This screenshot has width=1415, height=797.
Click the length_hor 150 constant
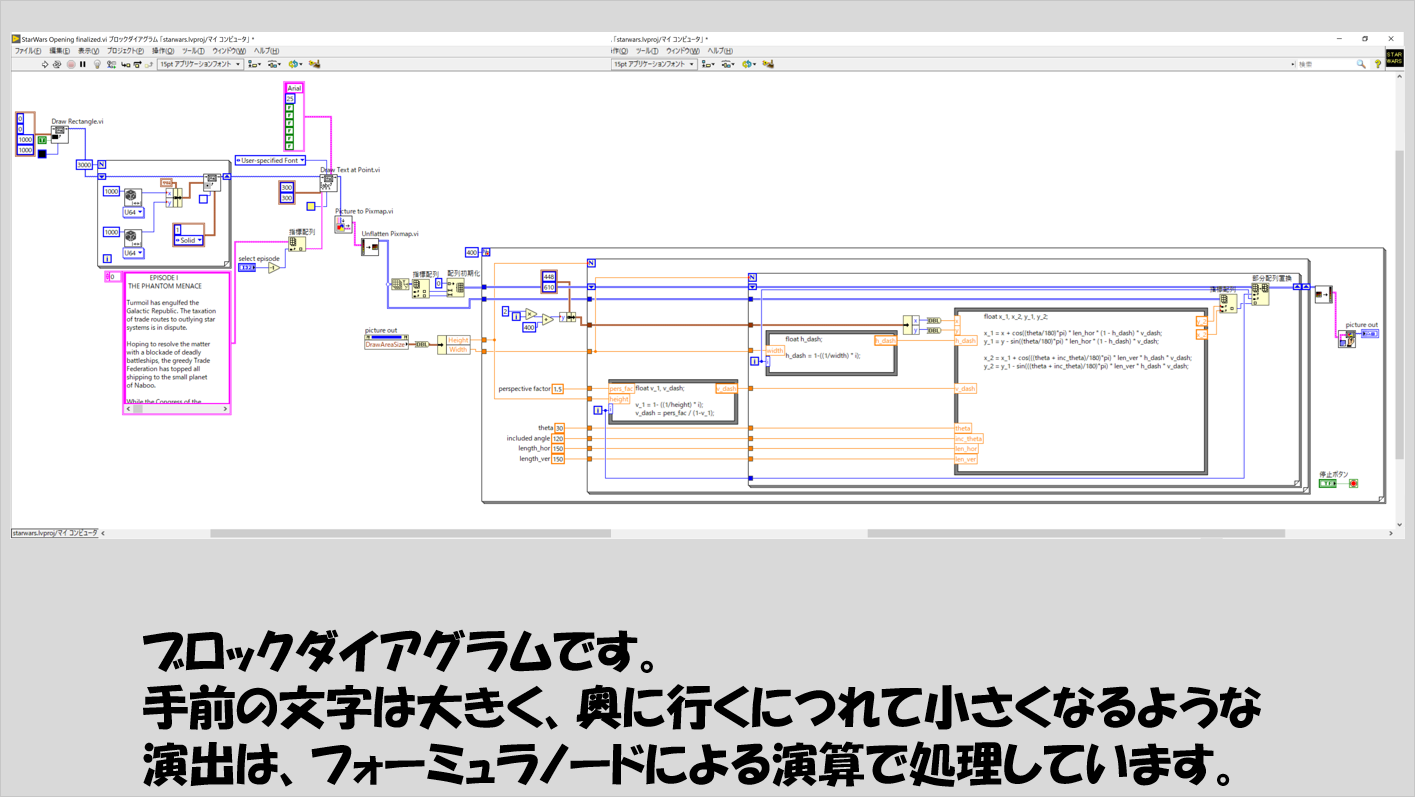[558, 448]
